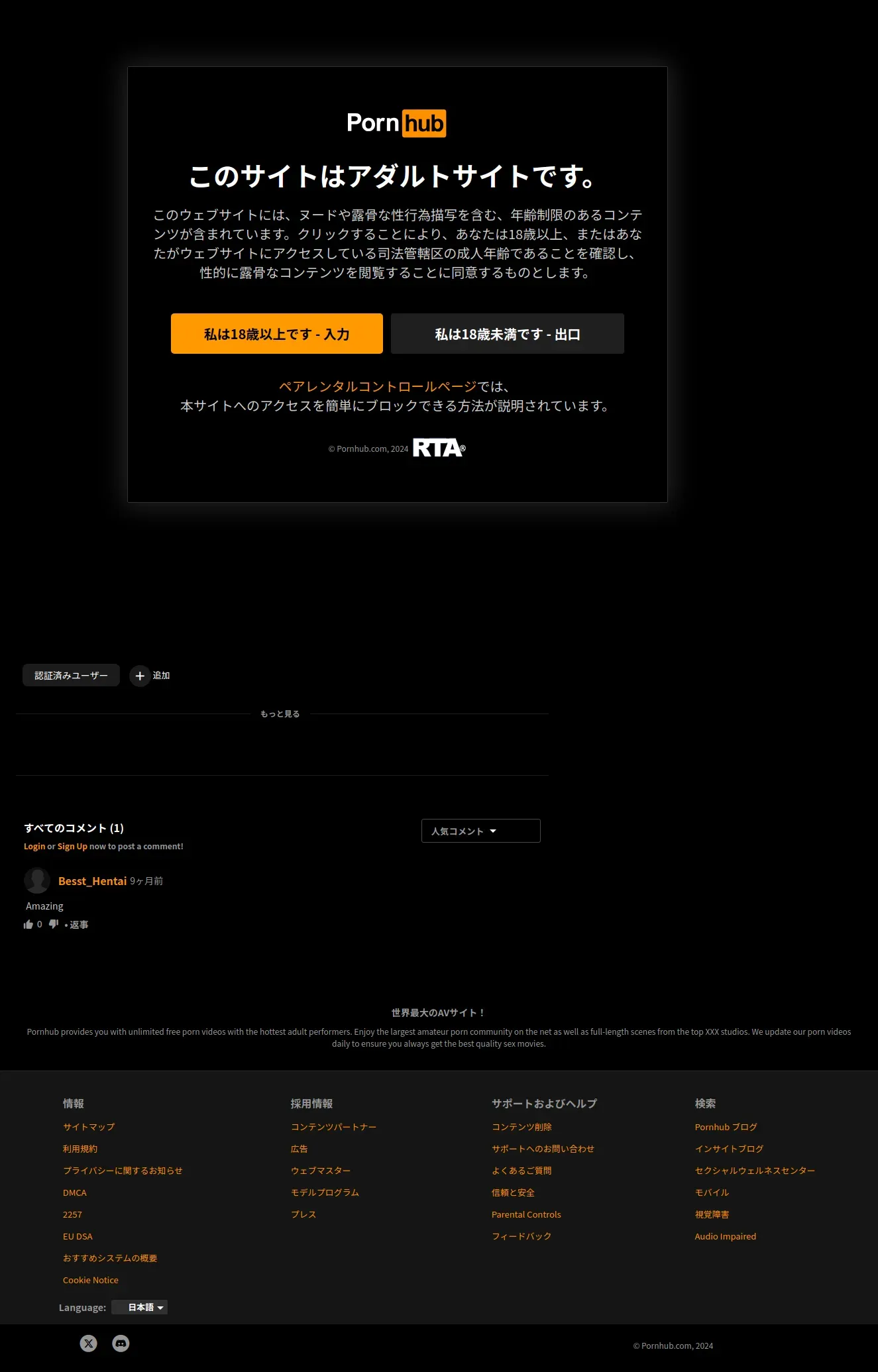
Task: Open the Discord social icon
Action: point(121,1343)
